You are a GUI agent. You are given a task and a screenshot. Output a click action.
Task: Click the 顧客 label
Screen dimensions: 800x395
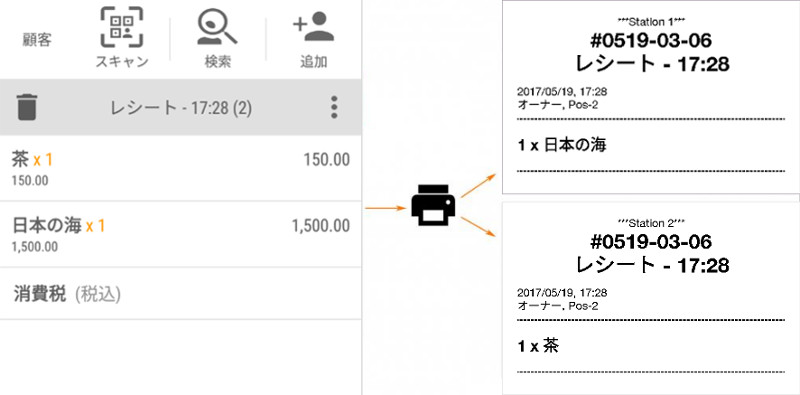tap(37, 40)
